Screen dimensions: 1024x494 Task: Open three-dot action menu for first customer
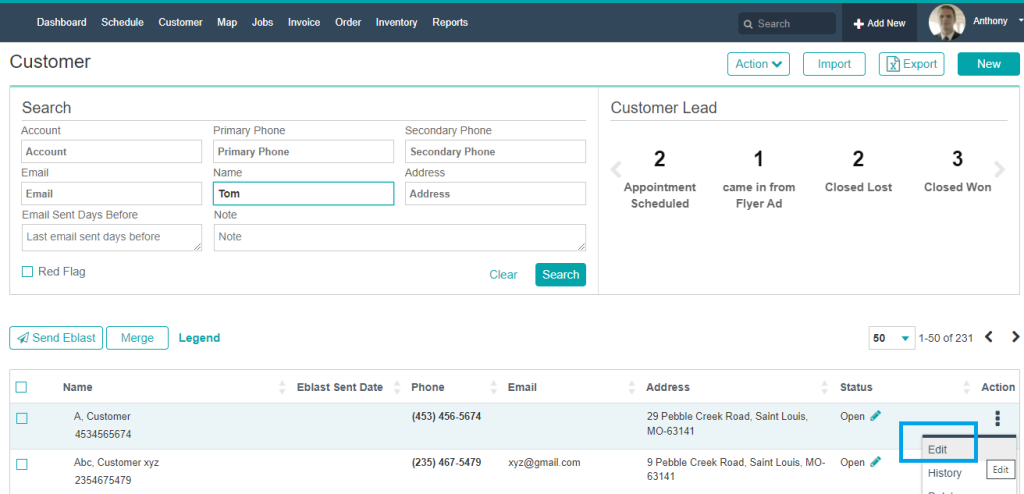997,419
